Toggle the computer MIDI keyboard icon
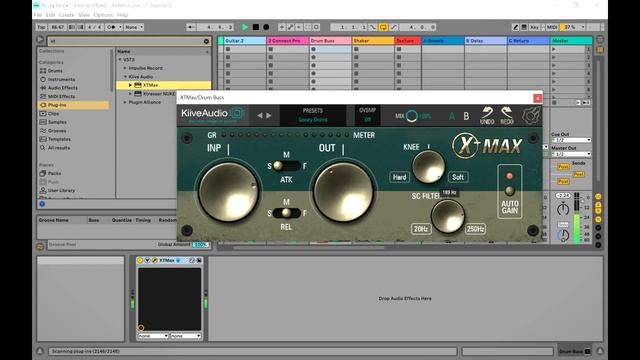 point(524,27)
